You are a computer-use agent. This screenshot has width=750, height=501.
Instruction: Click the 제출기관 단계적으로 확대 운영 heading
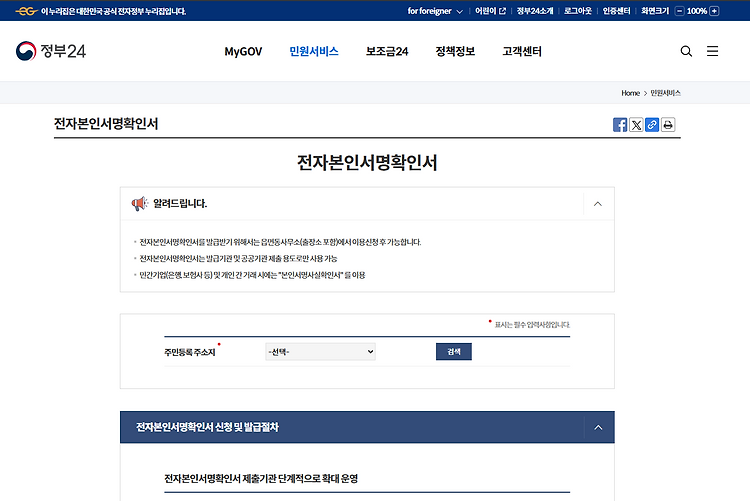(x=261, y=479)
